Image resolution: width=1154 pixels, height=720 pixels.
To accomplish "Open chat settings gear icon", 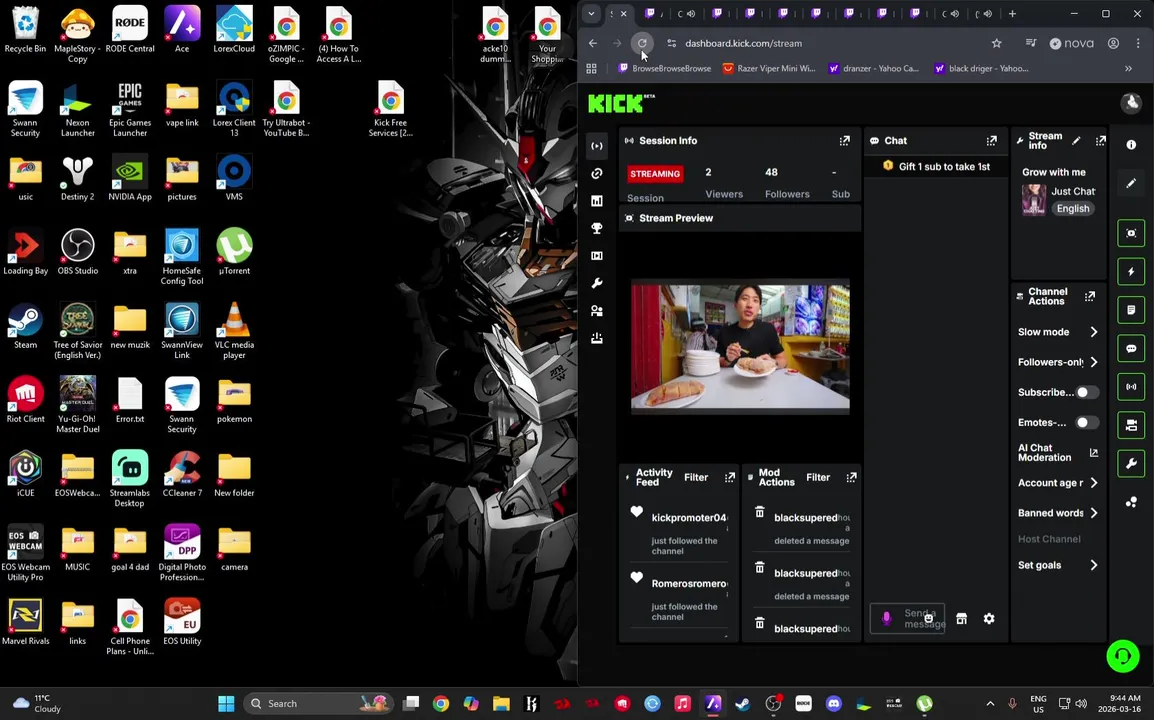I will point(989,618).
